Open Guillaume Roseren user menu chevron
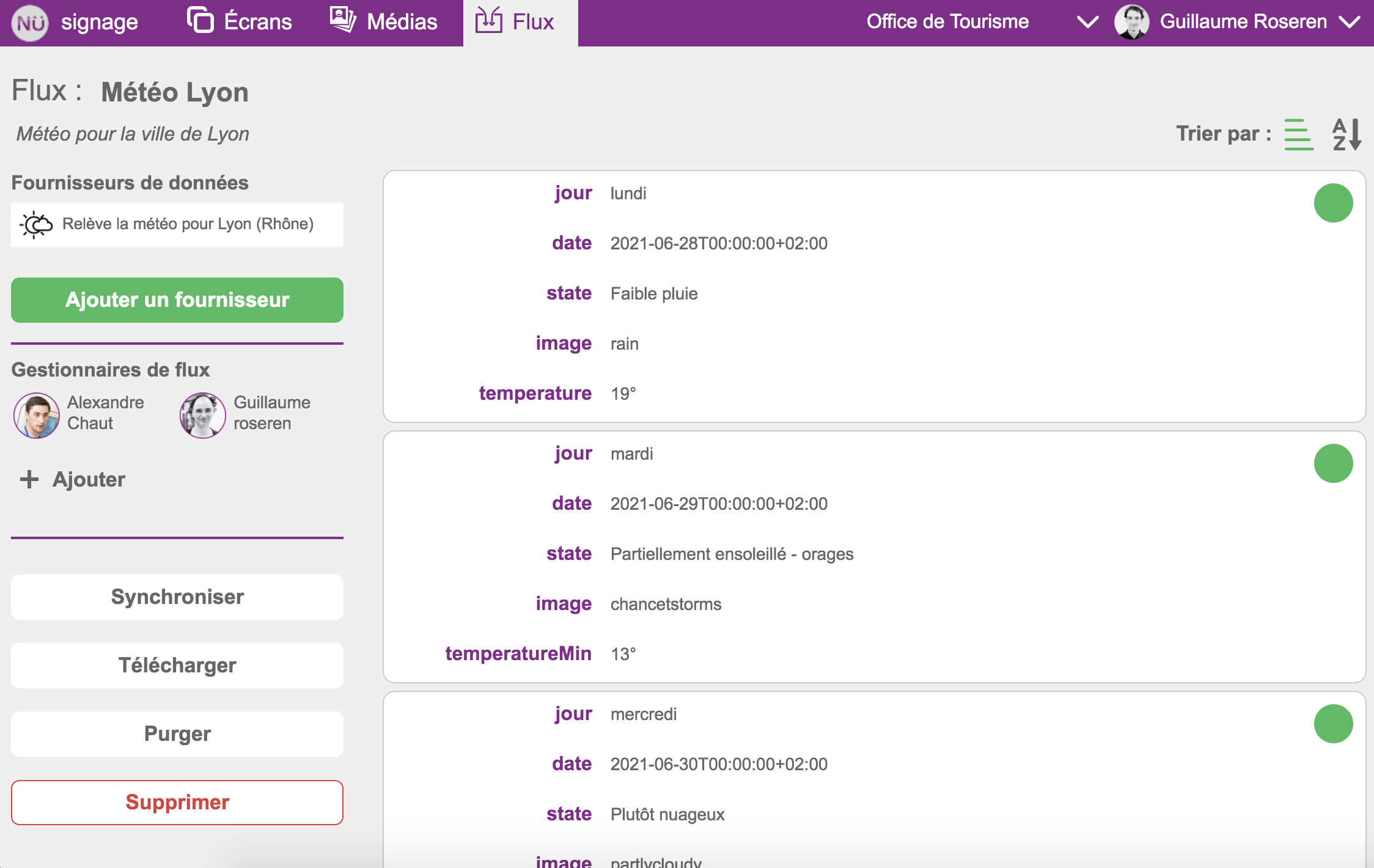 pos(1350,22)
